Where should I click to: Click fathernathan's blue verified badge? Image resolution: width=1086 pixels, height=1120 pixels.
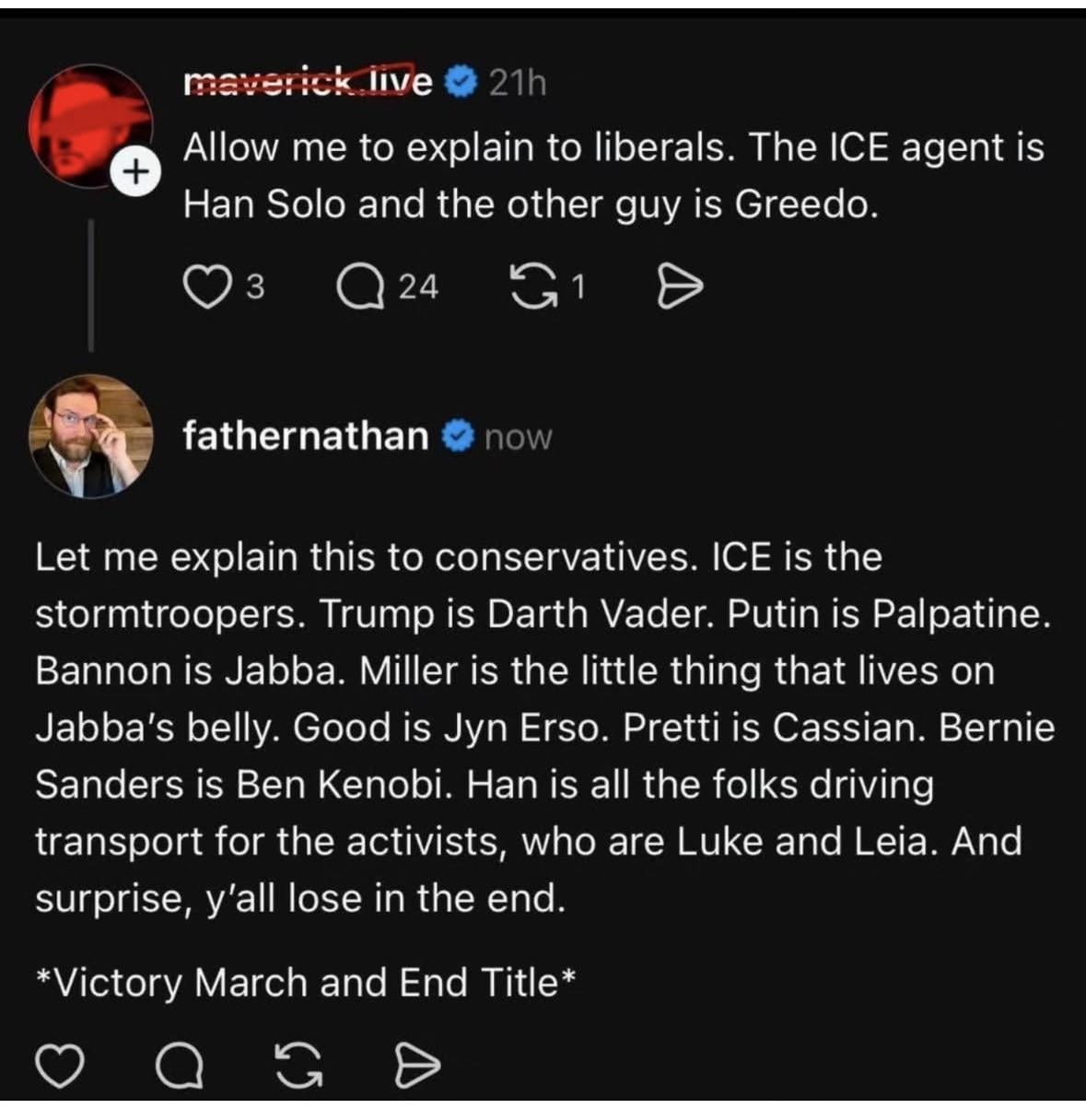(457, 437)
